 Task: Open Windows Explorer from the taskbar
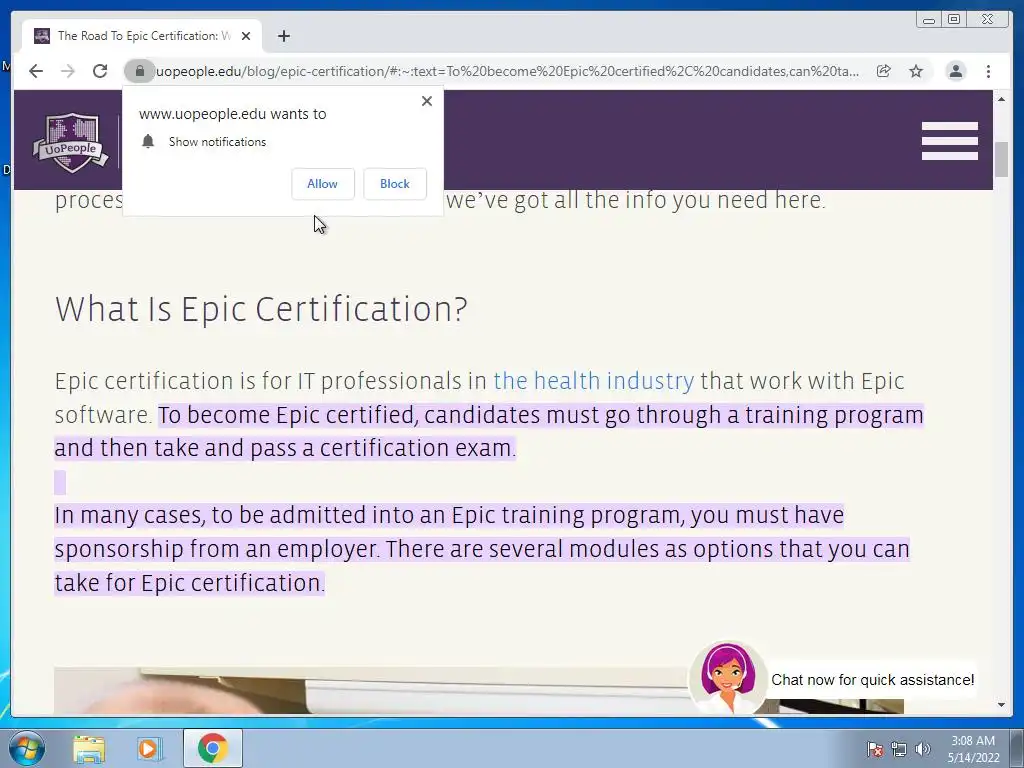tap(89, 748)
